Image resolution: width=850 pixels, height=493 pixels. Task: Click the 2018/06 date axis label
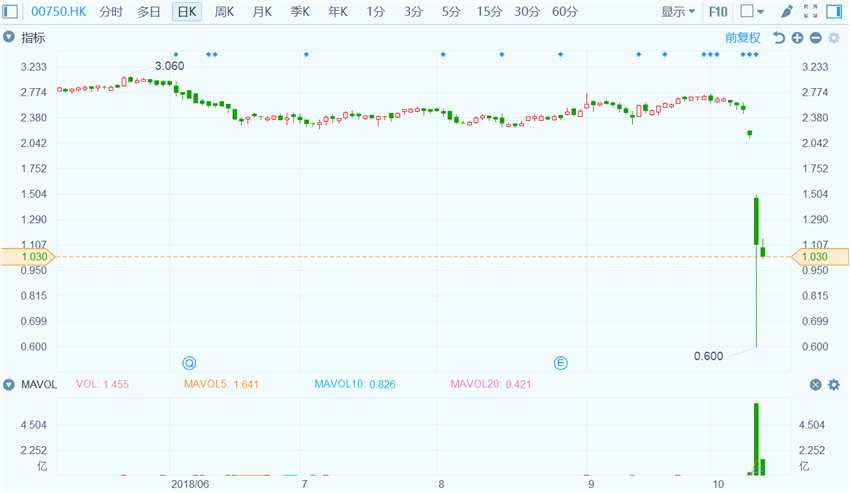190,484
